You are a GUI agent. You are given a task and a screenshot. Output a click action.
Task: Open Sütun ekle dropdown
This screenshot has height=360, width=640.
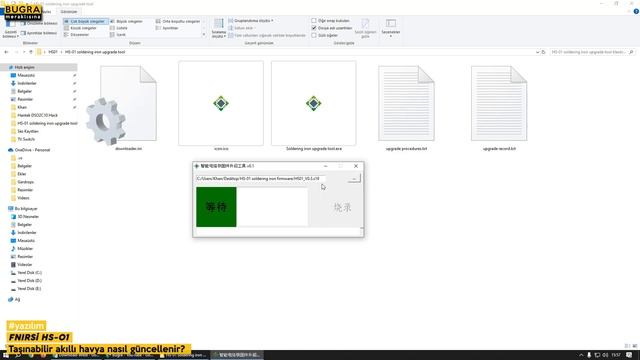tap(242, 28)
